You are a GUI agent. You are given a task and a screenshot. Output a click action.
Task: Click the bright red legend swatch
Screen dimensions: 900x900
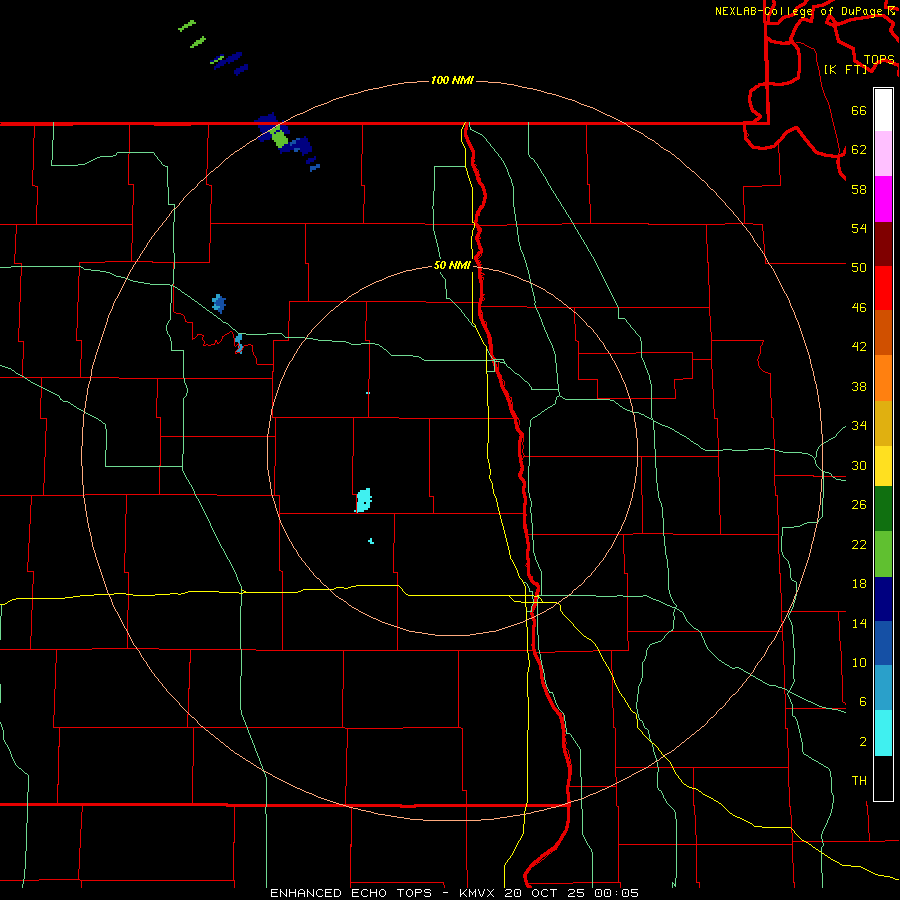coord(883,288)
